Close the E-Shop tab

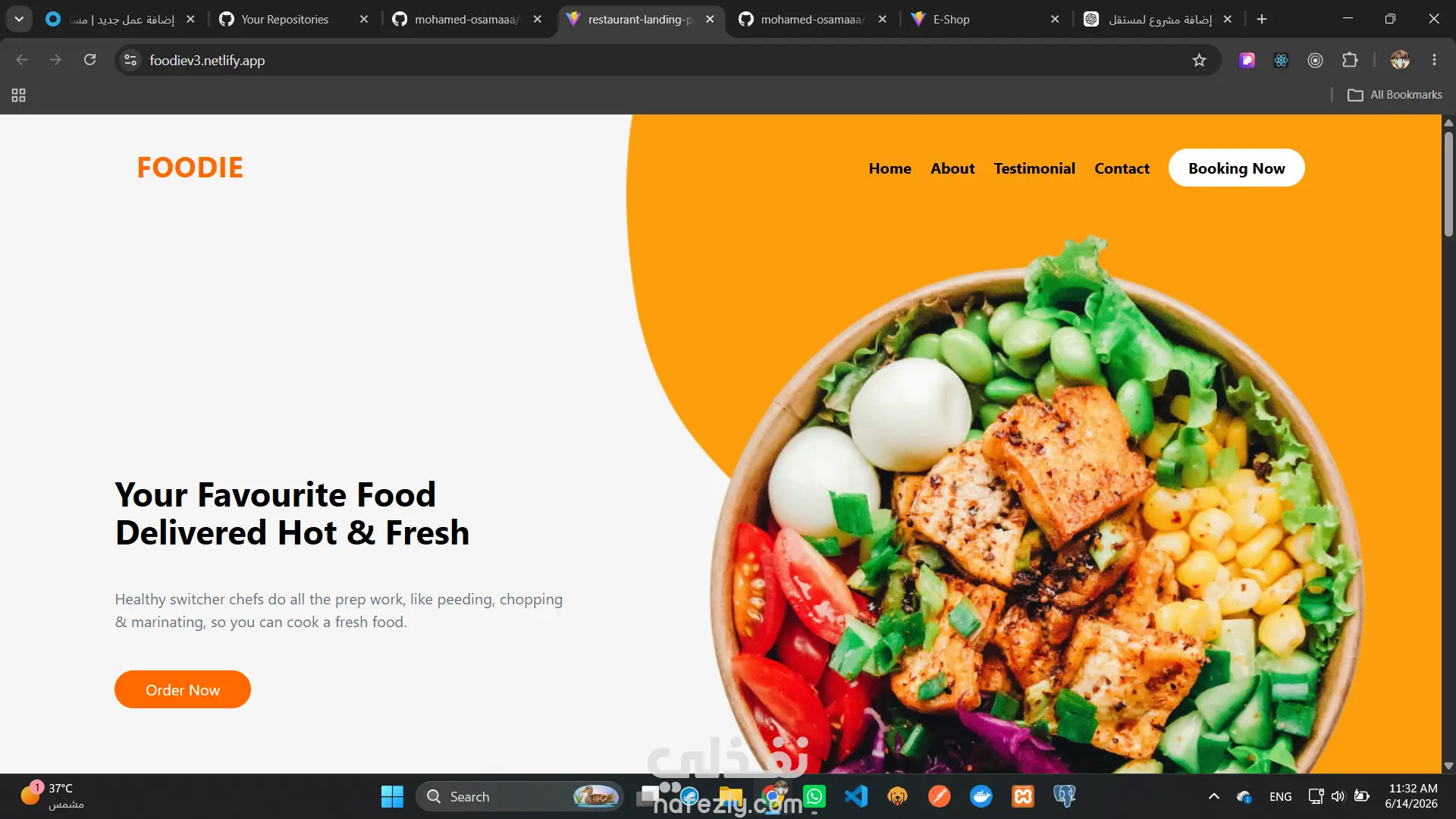click(x=1055, y=19)
